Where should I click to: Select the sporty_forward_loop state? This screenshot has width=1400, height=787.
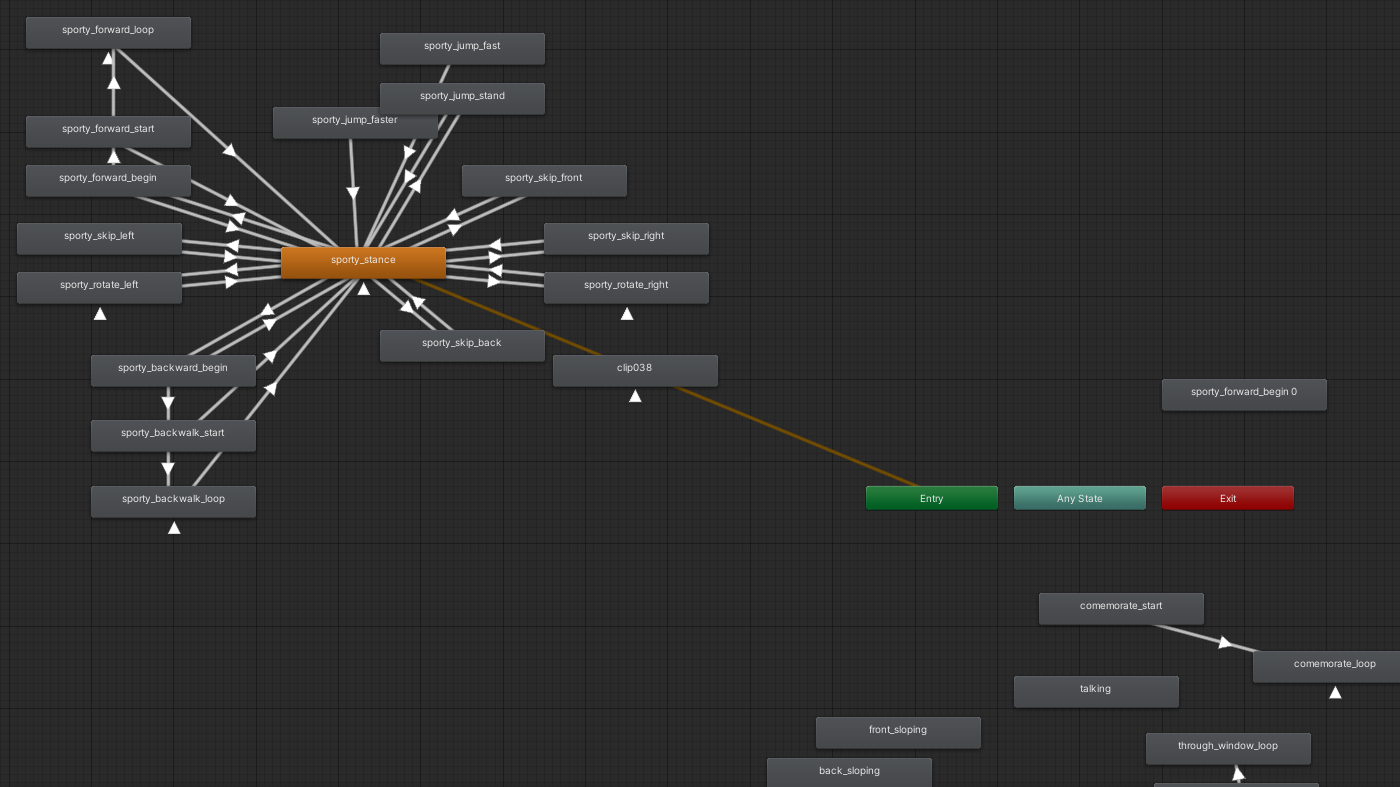108,32
